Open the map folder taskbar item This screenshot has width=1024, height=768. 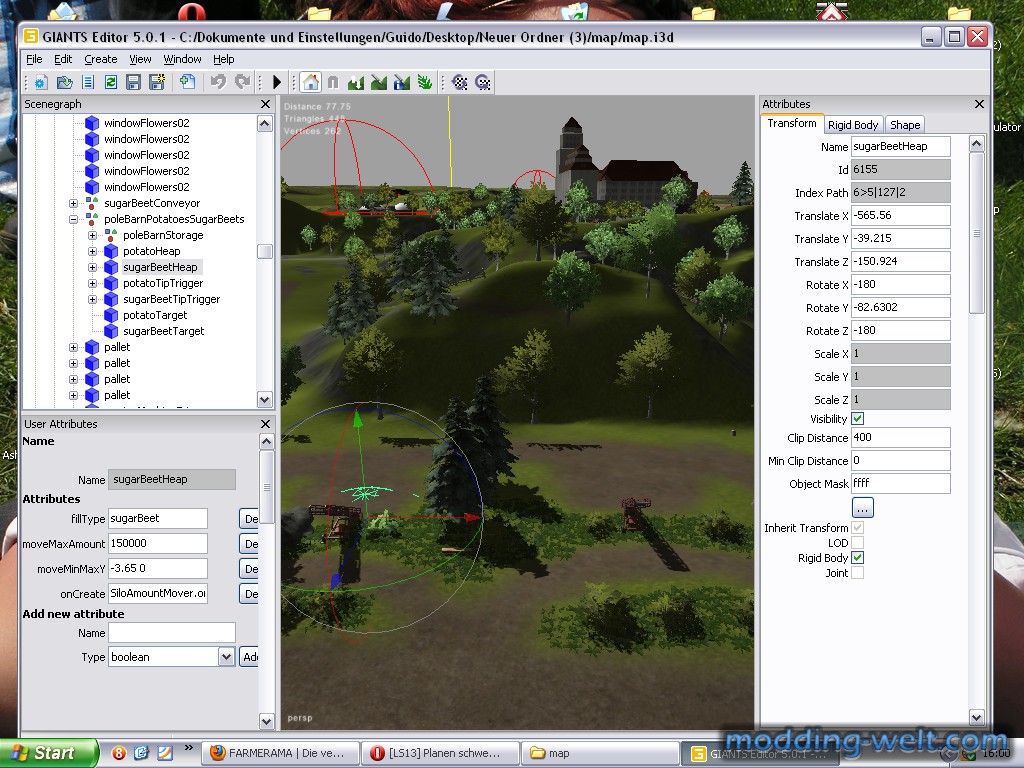(x=600, y=753)
